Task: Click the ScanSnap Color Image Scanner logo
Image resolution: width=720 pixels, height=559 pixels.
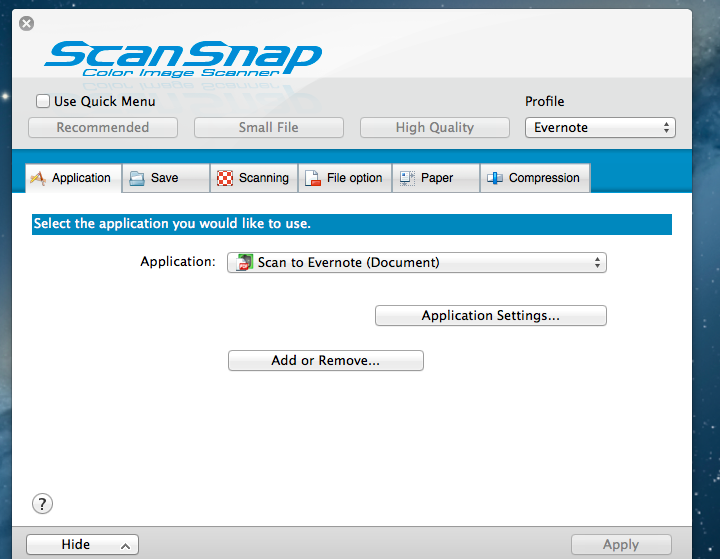Action: click(183, 59)
